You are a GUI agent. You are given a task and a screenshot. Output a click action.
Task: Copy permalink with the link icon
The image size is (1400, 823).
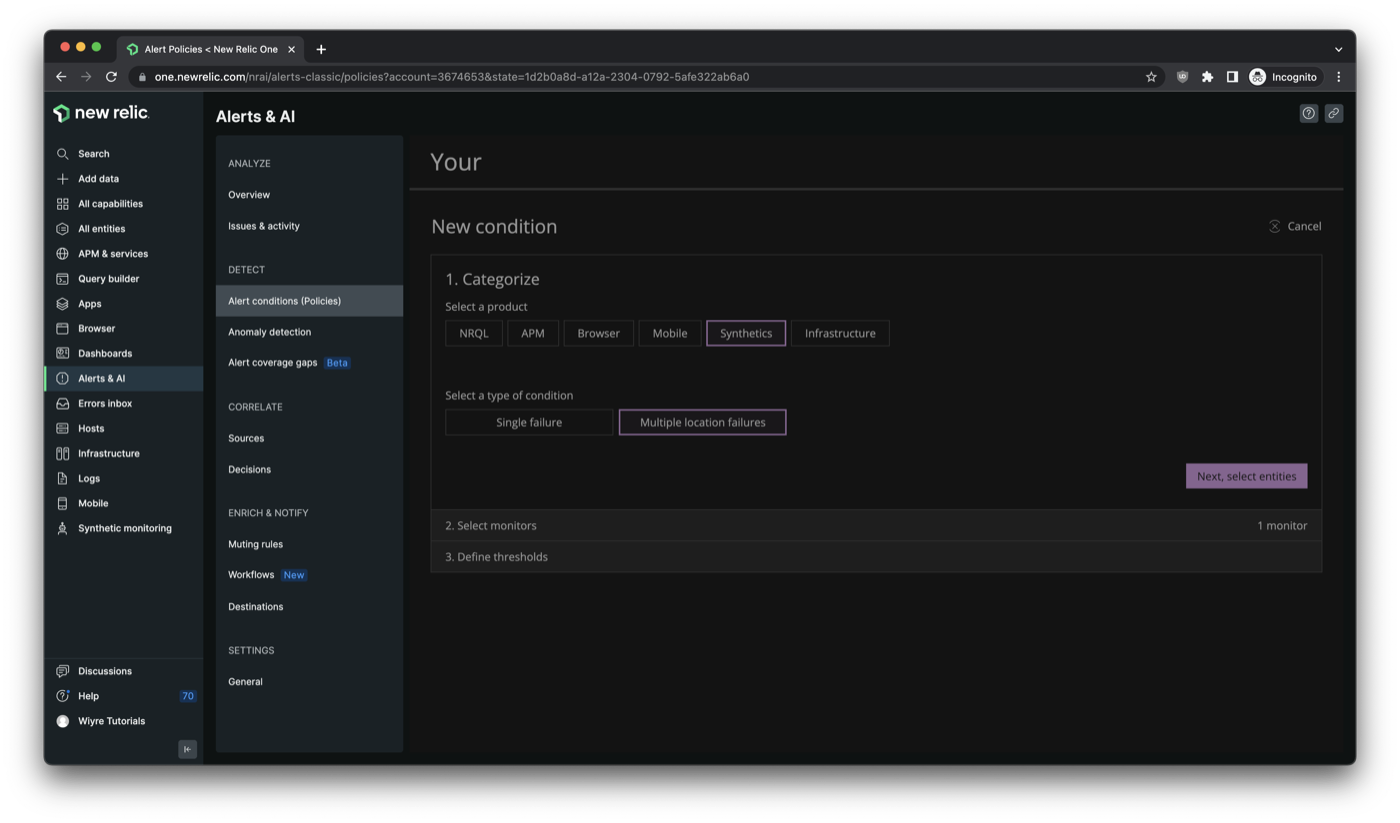[x=1333, y=113]
